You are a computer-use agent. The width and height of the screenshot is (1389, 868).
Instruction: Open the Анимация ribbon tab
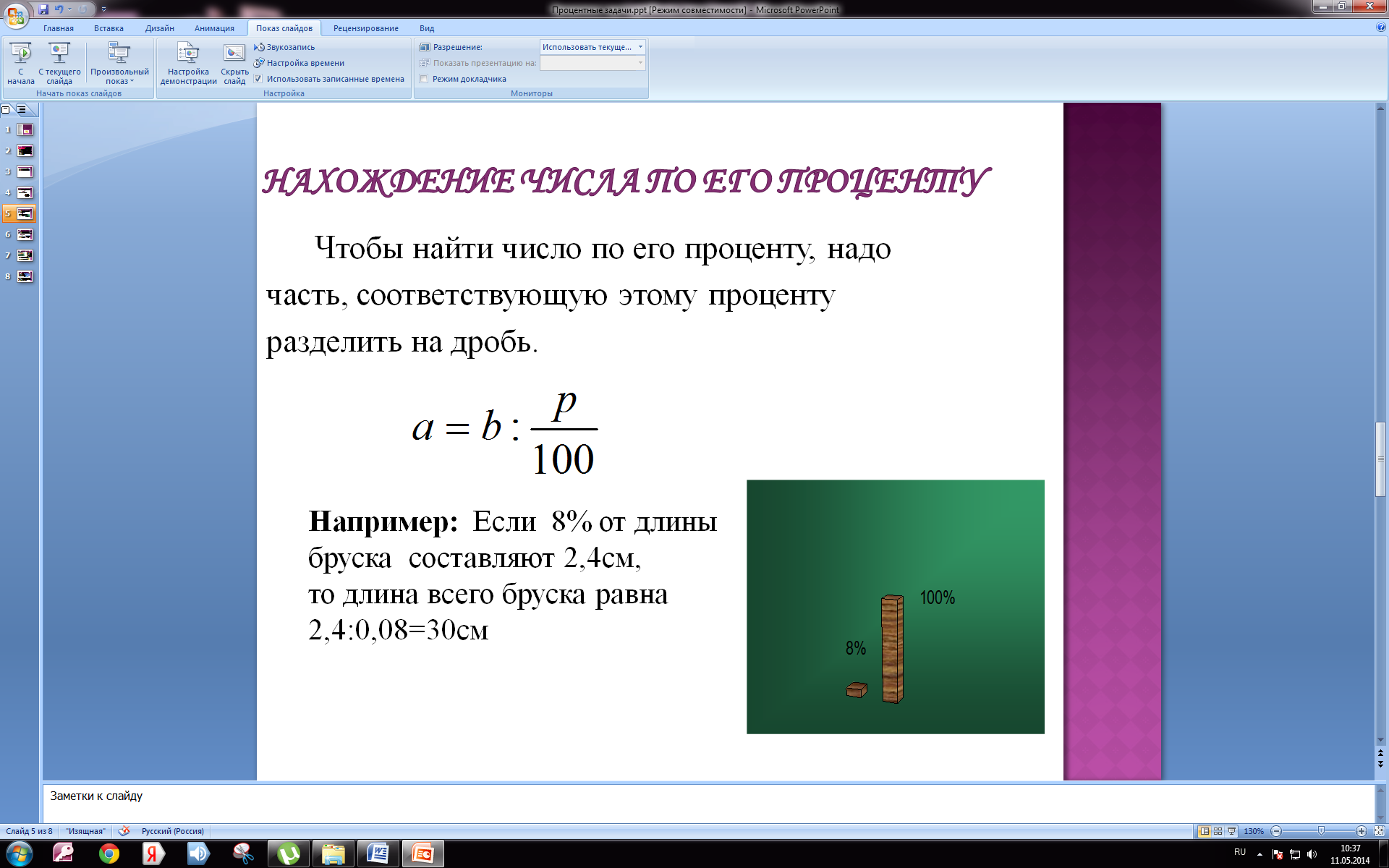click(x=214, y=28)
